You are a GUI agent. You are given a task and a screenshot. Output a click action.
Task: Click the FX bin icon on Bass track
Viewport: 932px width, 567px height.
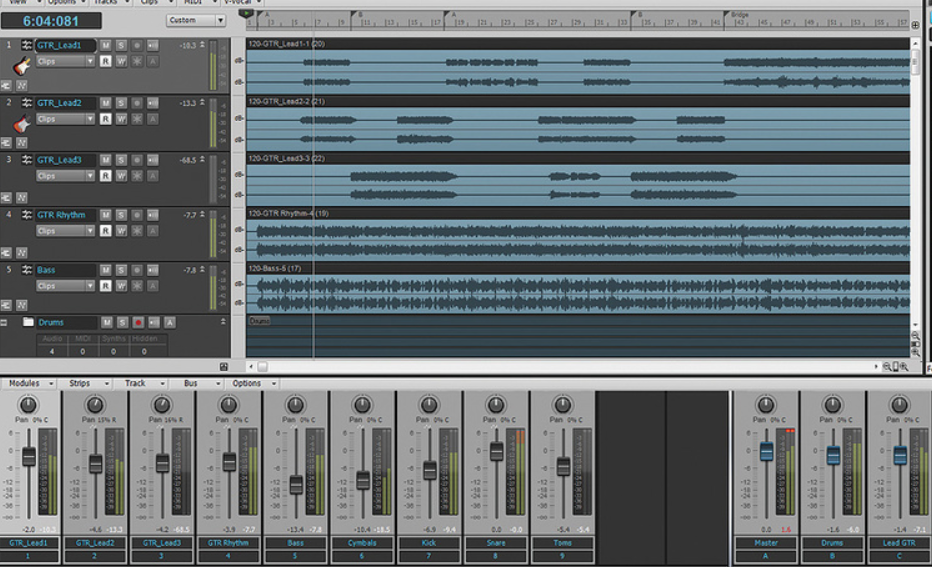pos(6,305)
